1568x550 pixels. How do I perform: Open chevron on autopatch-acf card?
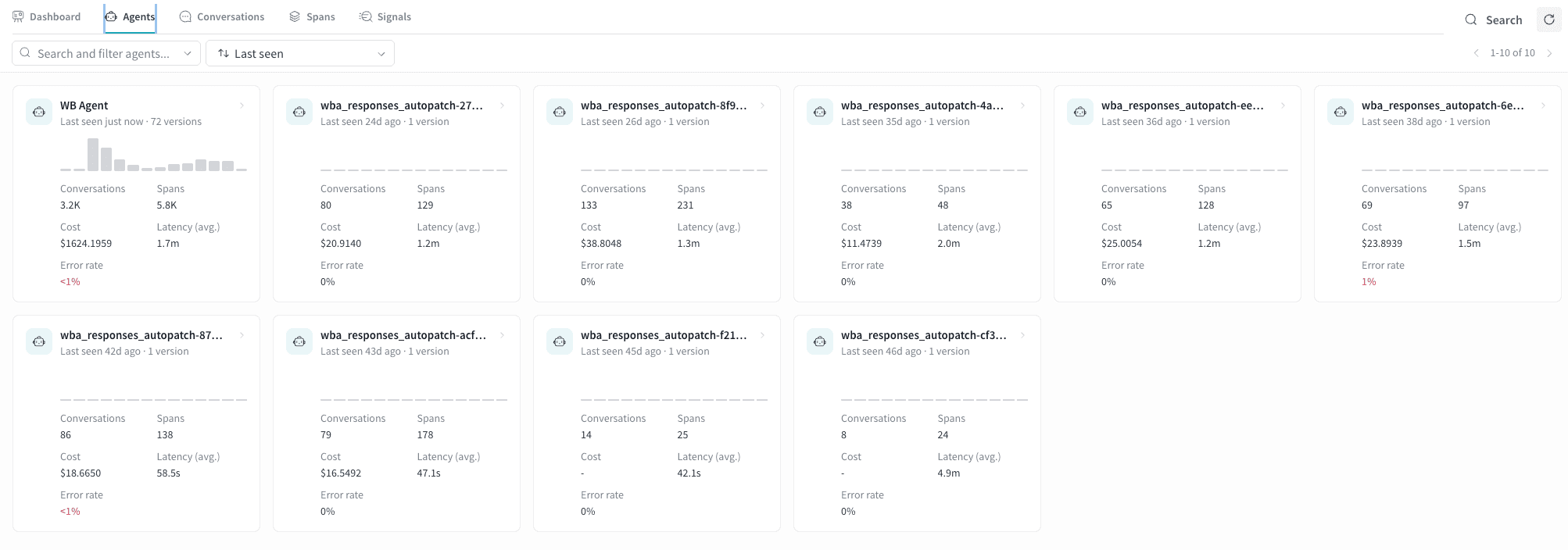point(503,335)
